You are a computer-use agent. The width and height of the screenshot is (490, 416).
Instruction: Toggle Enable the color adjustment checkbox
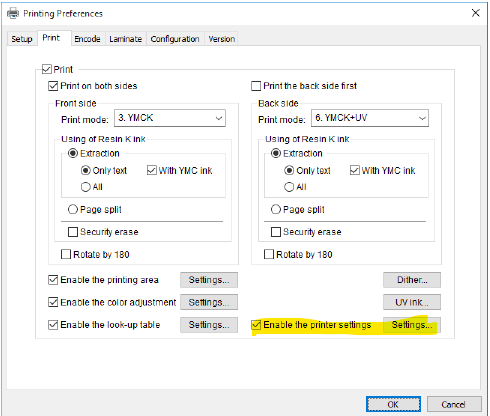(x=53, y=302)
